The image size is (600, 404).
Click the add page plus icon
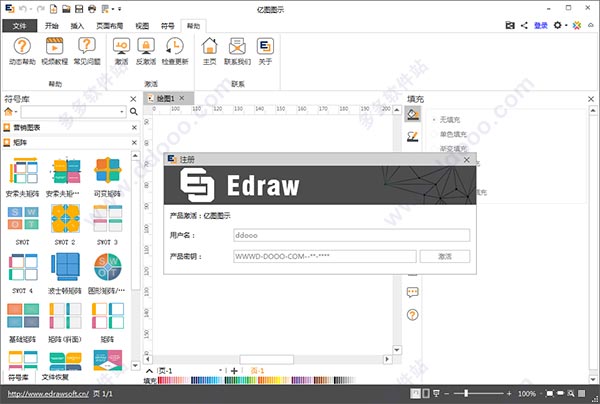pyautogui.click(x=234, y=370)
